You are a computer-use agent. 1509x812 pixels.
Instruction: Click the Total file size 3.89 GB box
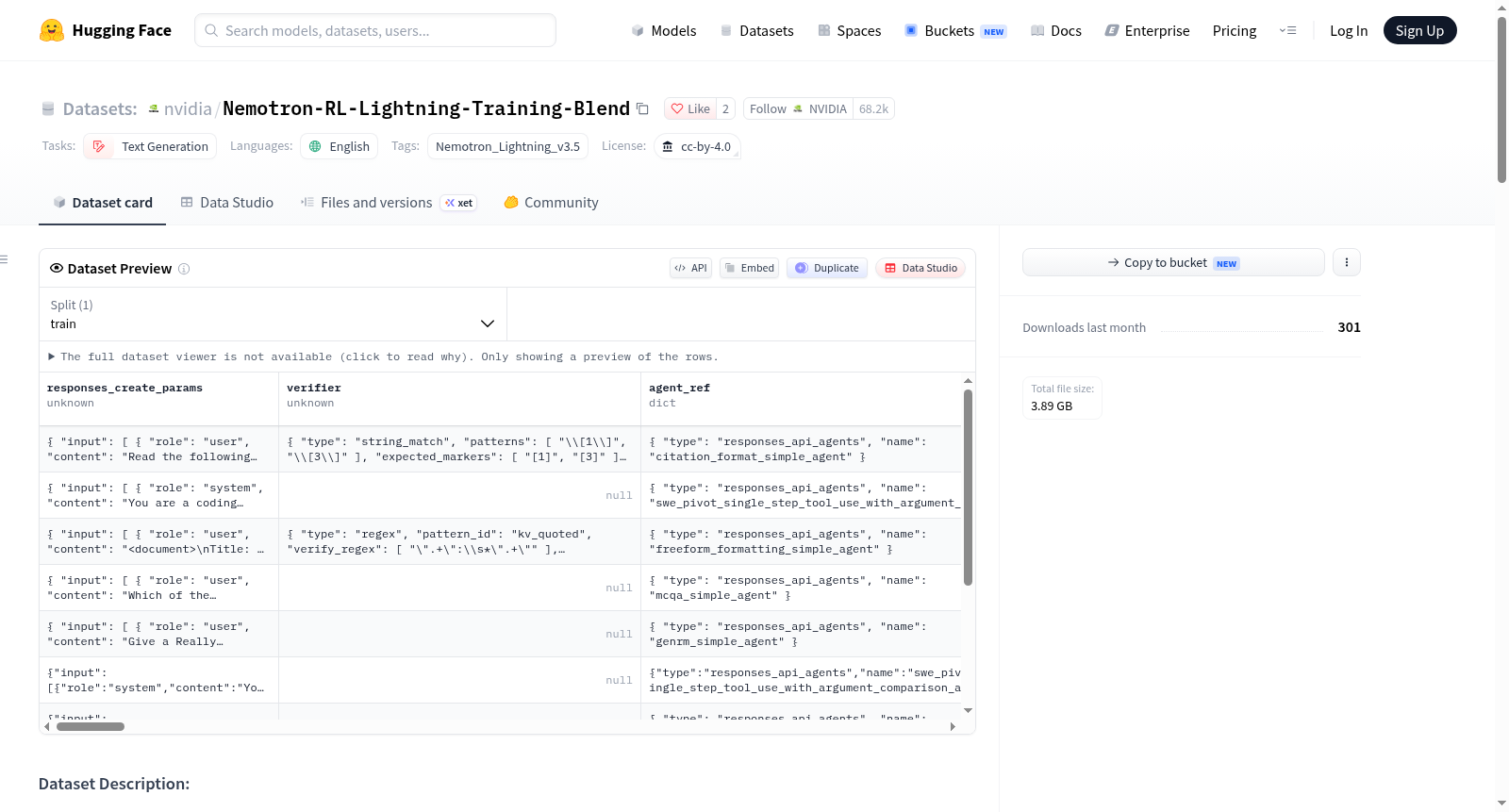tap(1062, 397)
